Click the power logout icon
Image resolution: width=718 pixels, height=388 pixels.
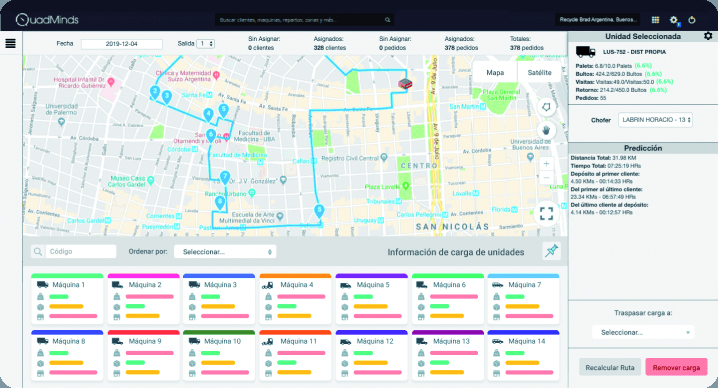pos(692,20)
